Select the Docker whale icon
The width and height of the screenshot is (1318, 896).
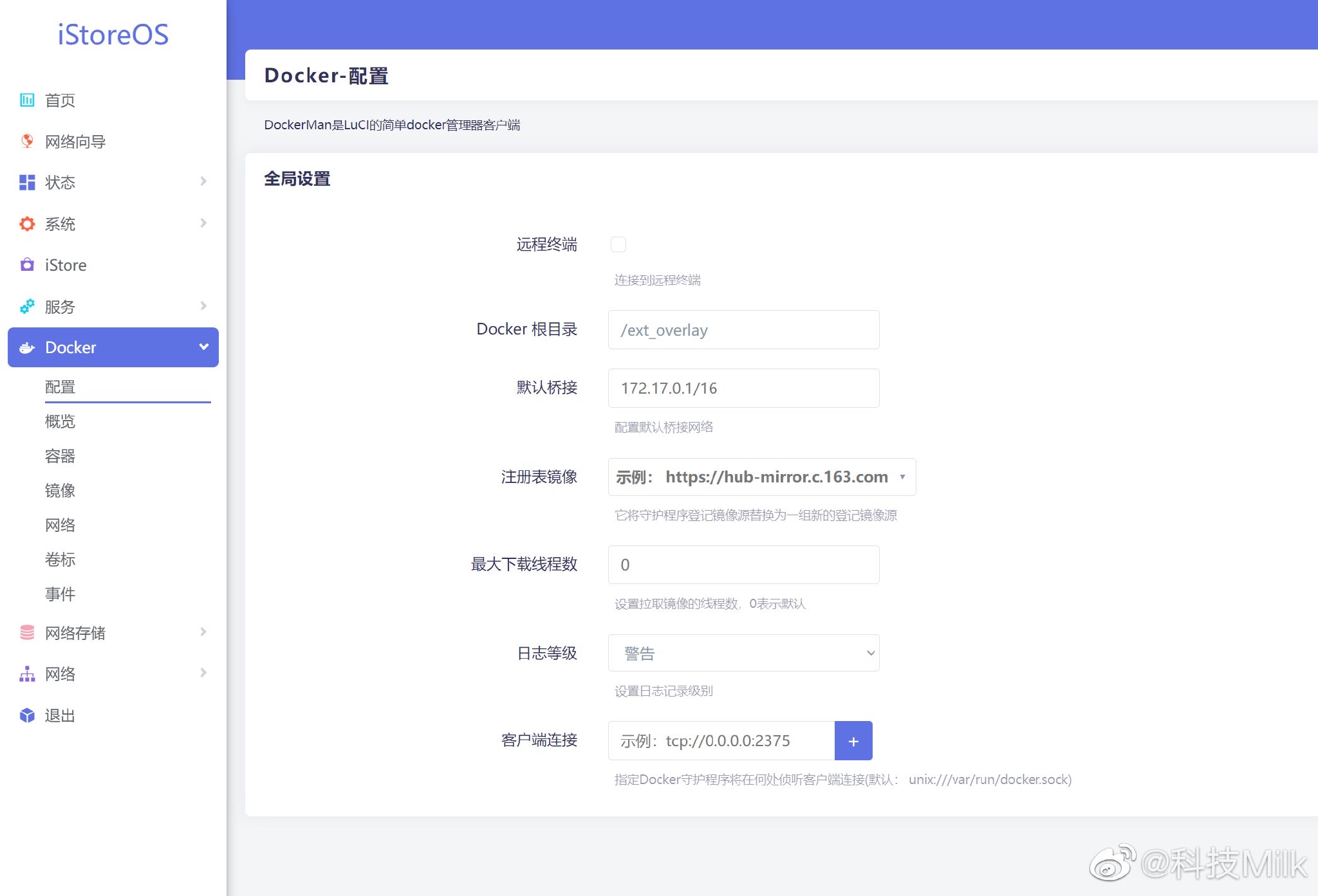pyautogui.click(x=26, y=347)
